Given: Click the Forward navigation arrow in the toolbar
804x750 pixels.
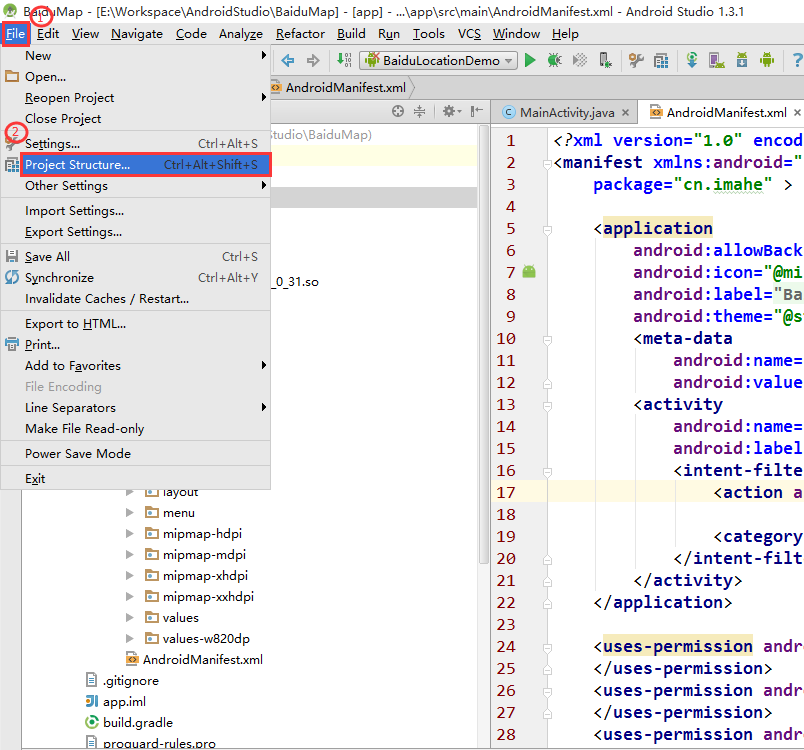Looking at the screenshot, I should click(313, 60).
